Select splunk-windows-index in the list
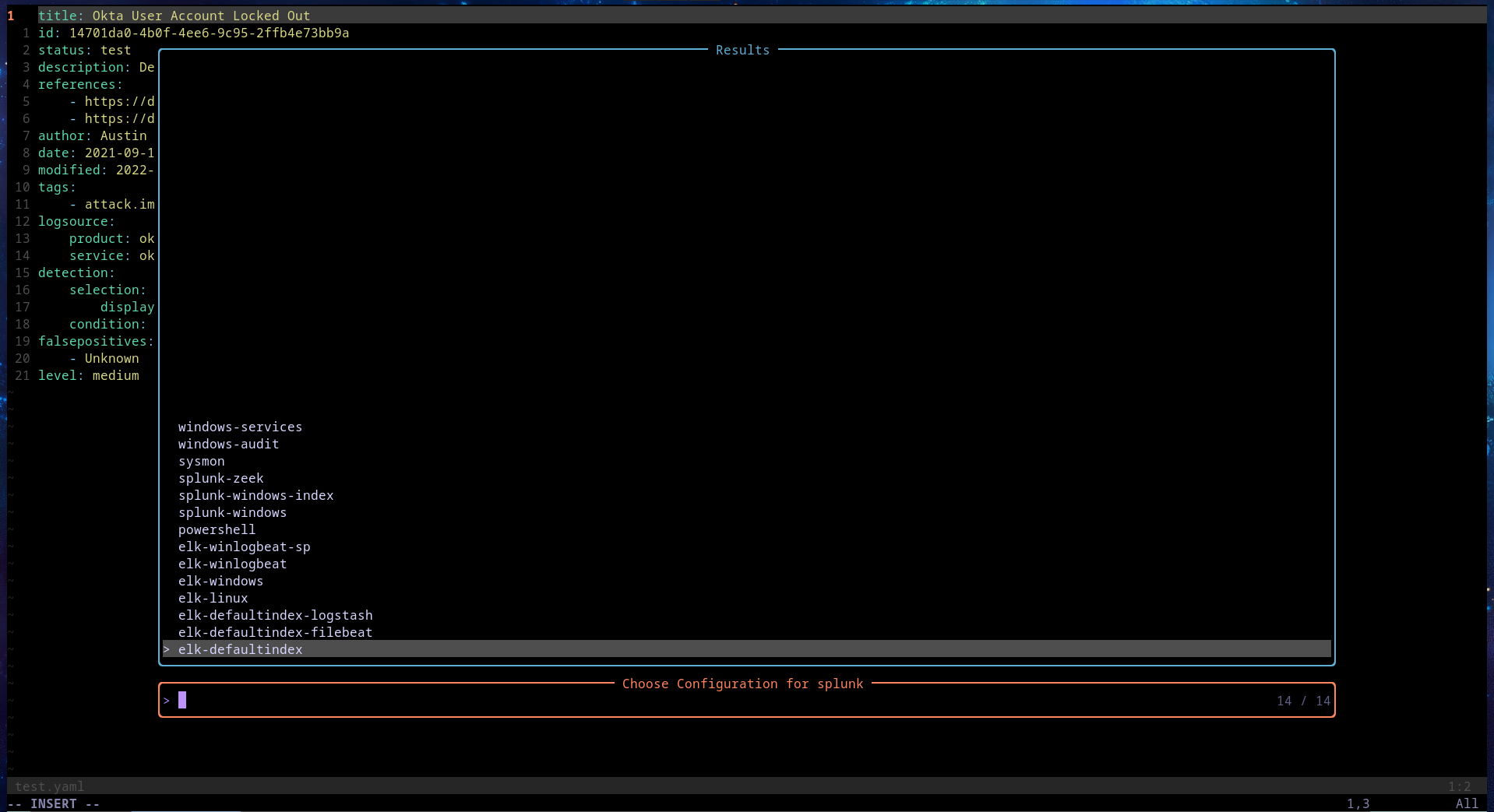This screenshot has height=812, width=1494. (x=256, y=495)
